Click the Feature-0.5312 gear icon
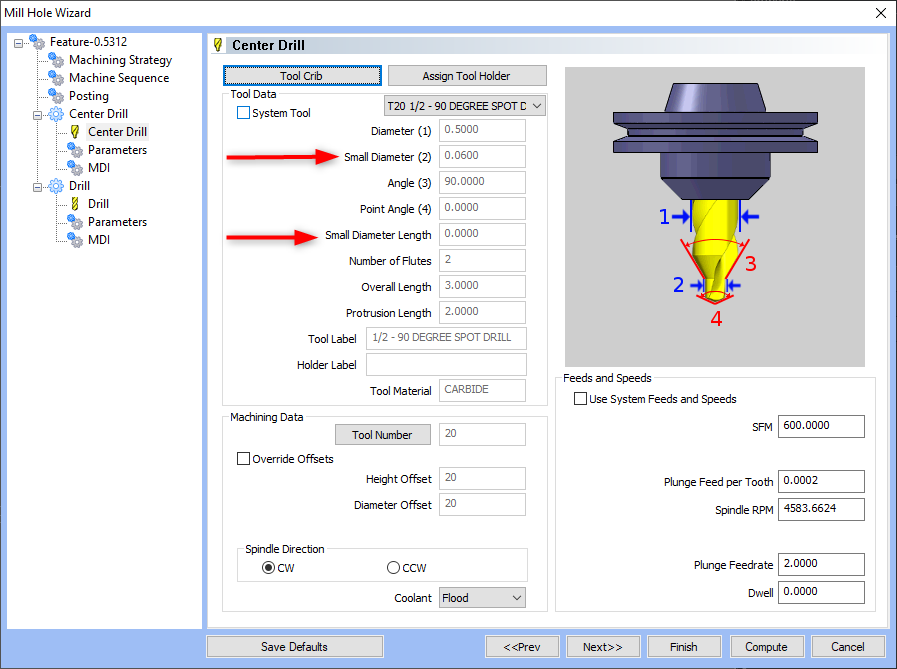 (x=37, y=42)
